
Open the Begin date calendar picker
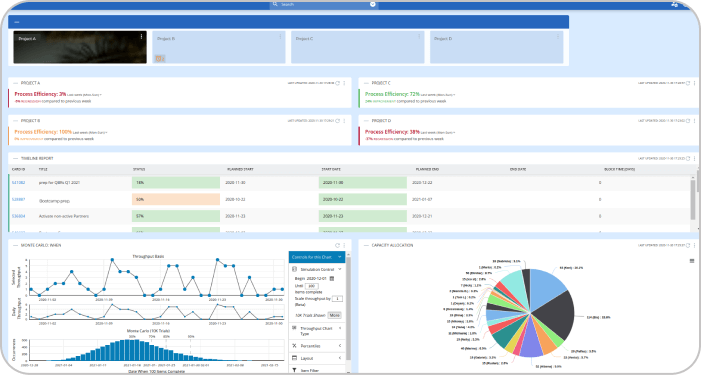[x=332, y=278]
